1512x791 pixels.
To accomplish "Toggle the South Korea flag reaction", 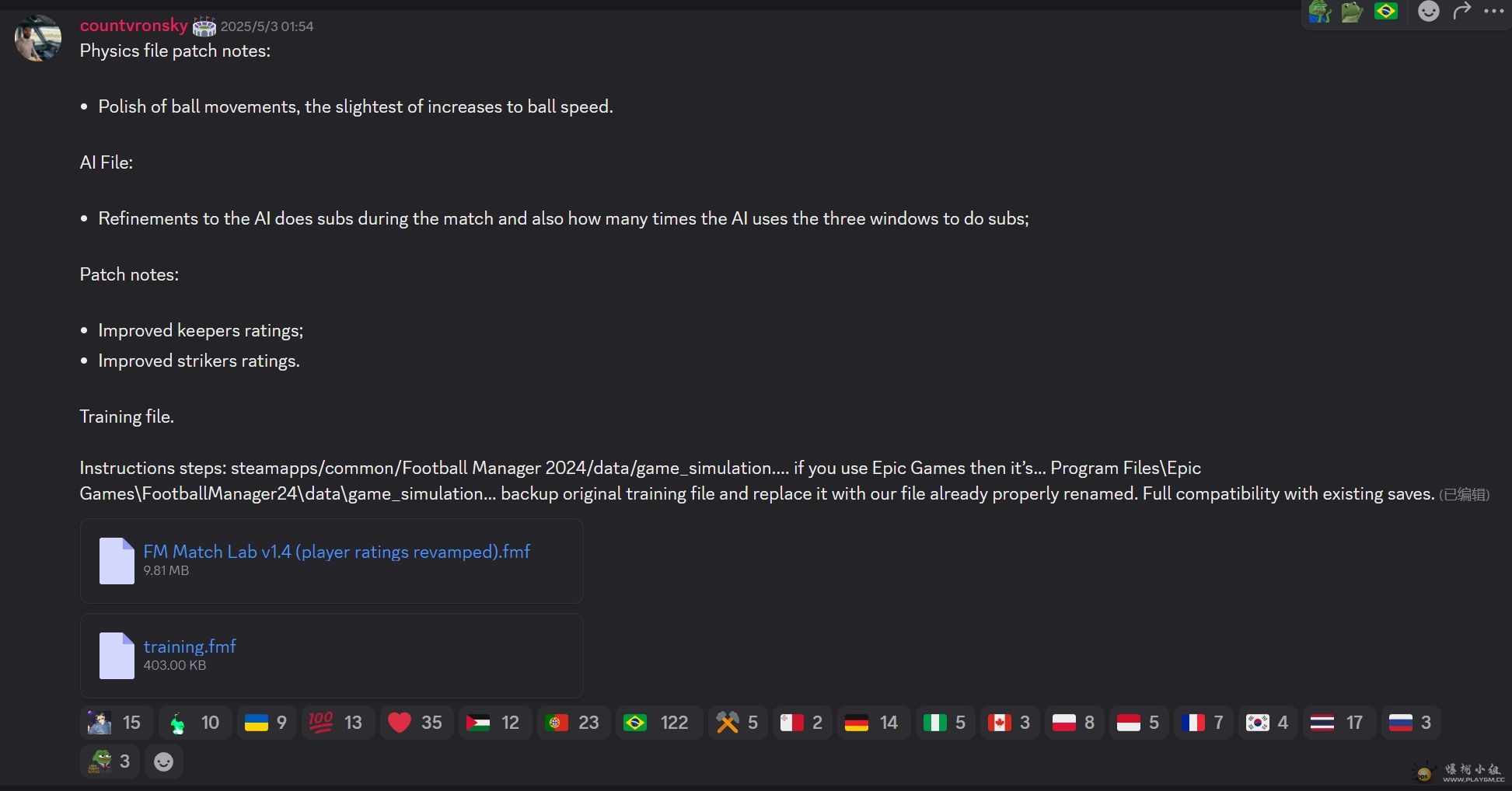I will point(1267,723).
